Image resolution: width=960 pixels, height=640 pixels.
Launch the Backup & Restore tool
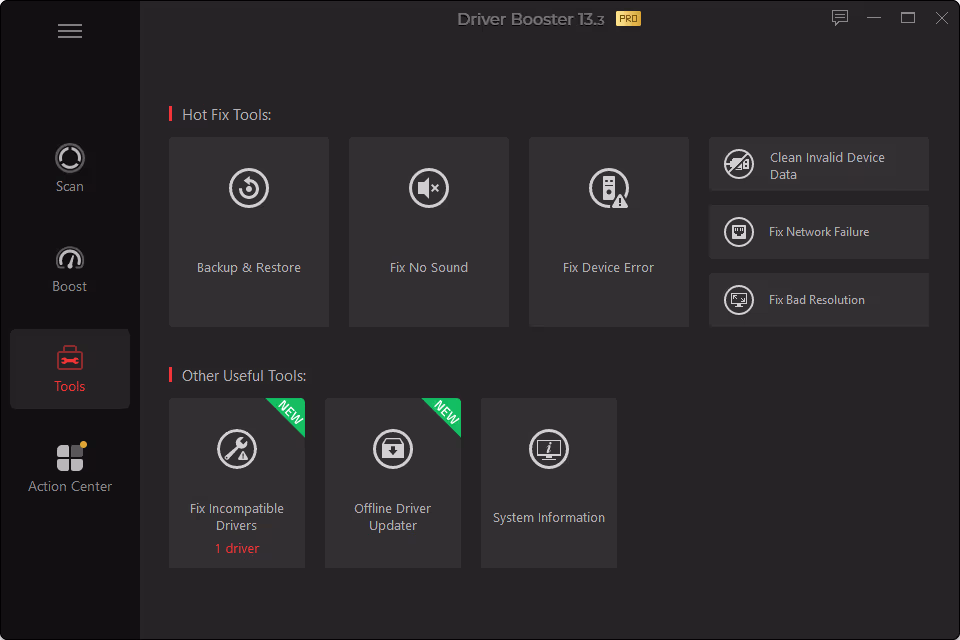pyautogui.click(x=248, y=230)
